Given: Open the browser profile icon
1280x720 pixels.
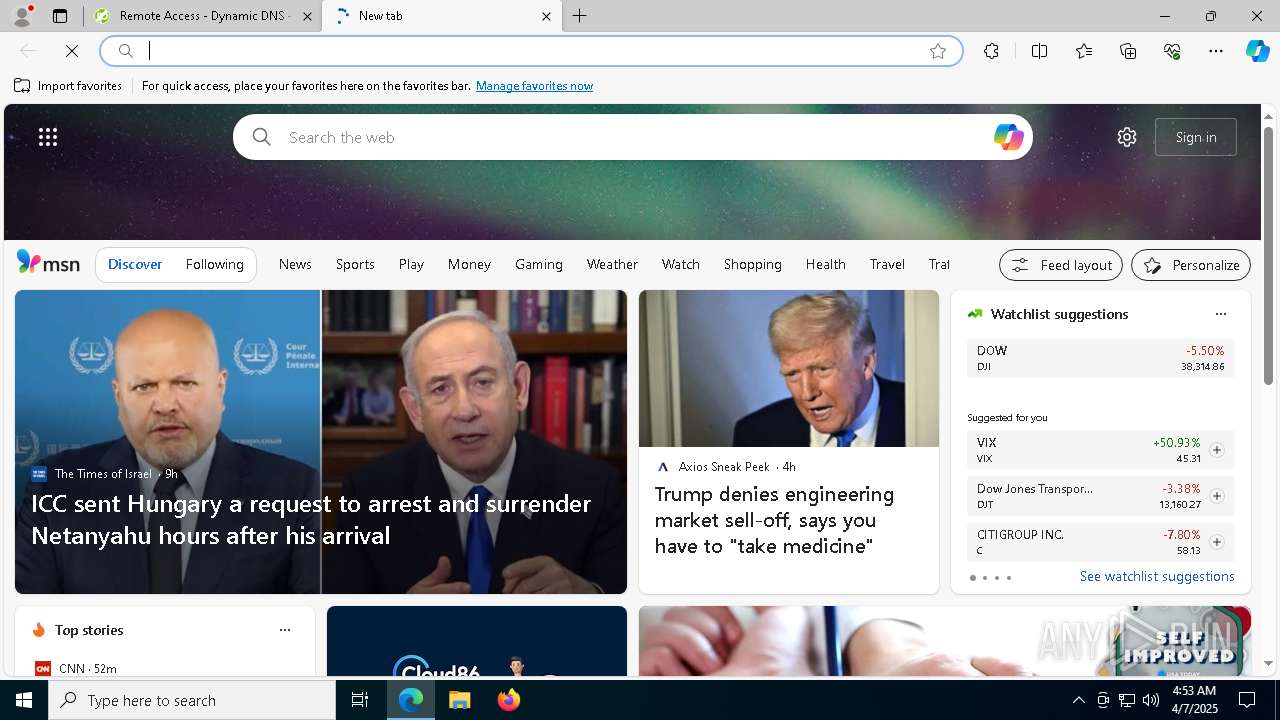Looking at the screenshot, I should click(21, 16).
